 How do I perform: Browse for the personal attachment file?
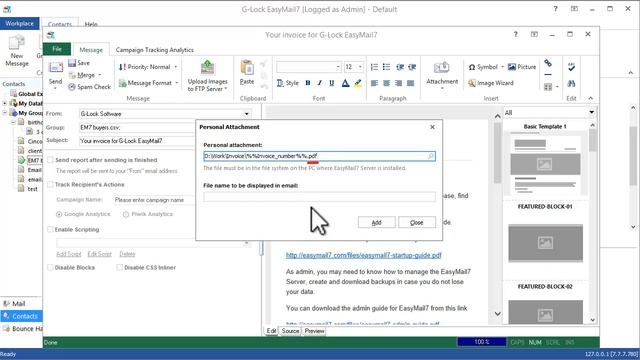[x=431, y=156]
